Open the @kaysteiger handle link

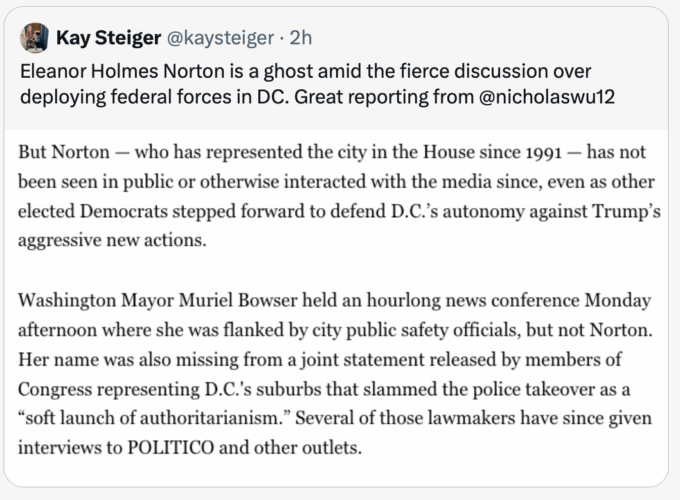(220, 38)
